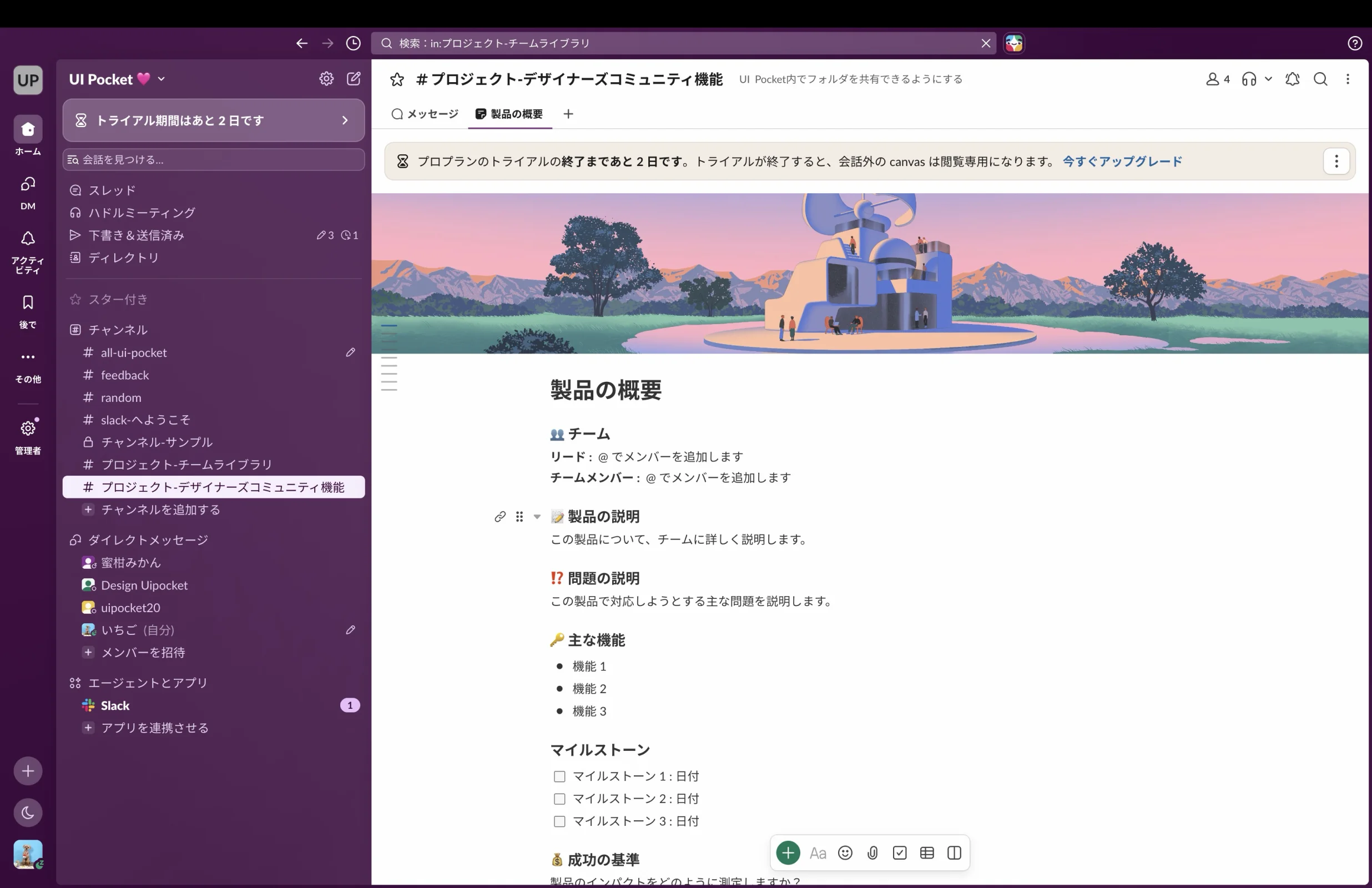Open DM with Design Uipocket
The width and height of the screenshot is (1372, 888).
(x=213, y=586)
